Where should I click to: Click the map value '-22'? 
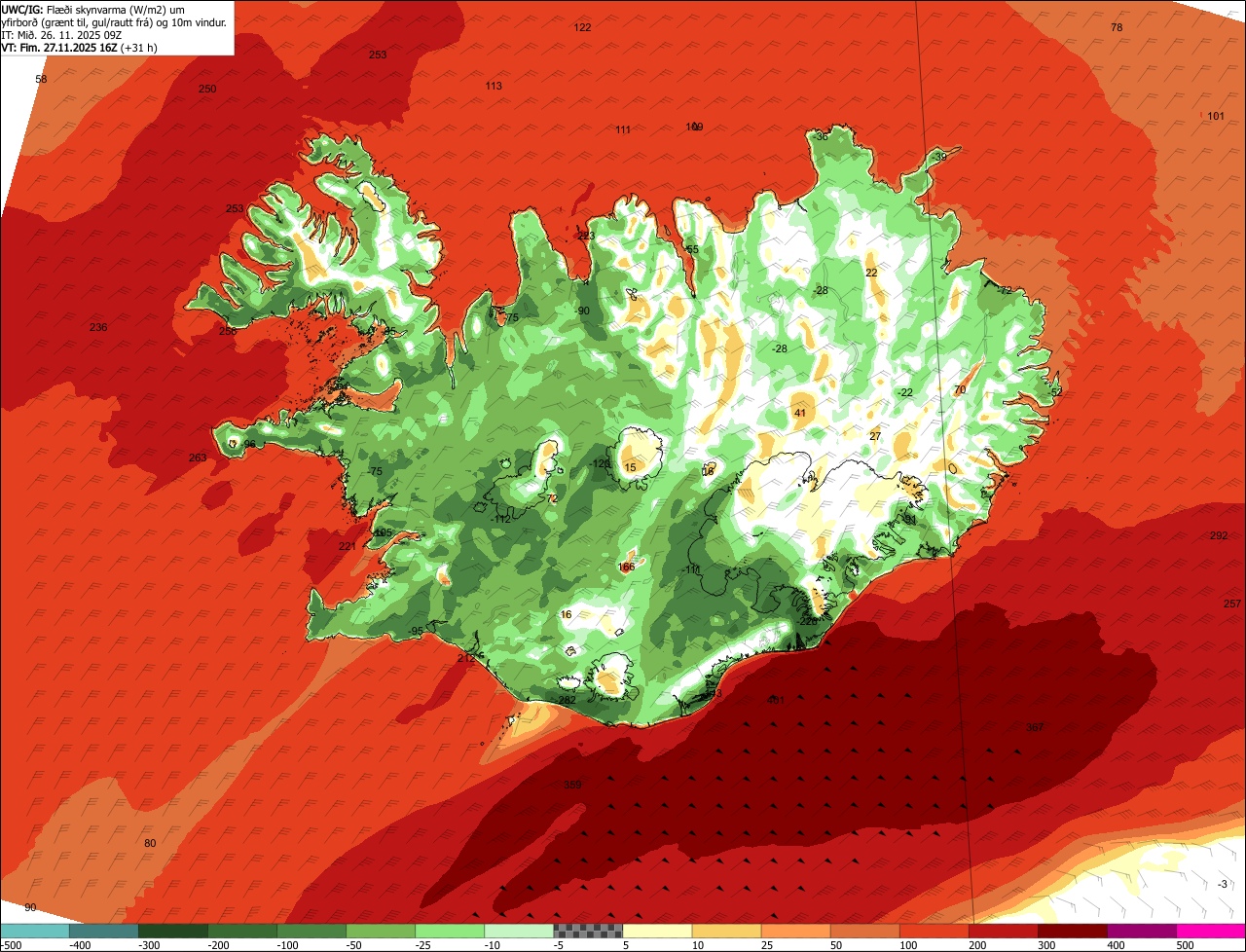coord(905,392)
